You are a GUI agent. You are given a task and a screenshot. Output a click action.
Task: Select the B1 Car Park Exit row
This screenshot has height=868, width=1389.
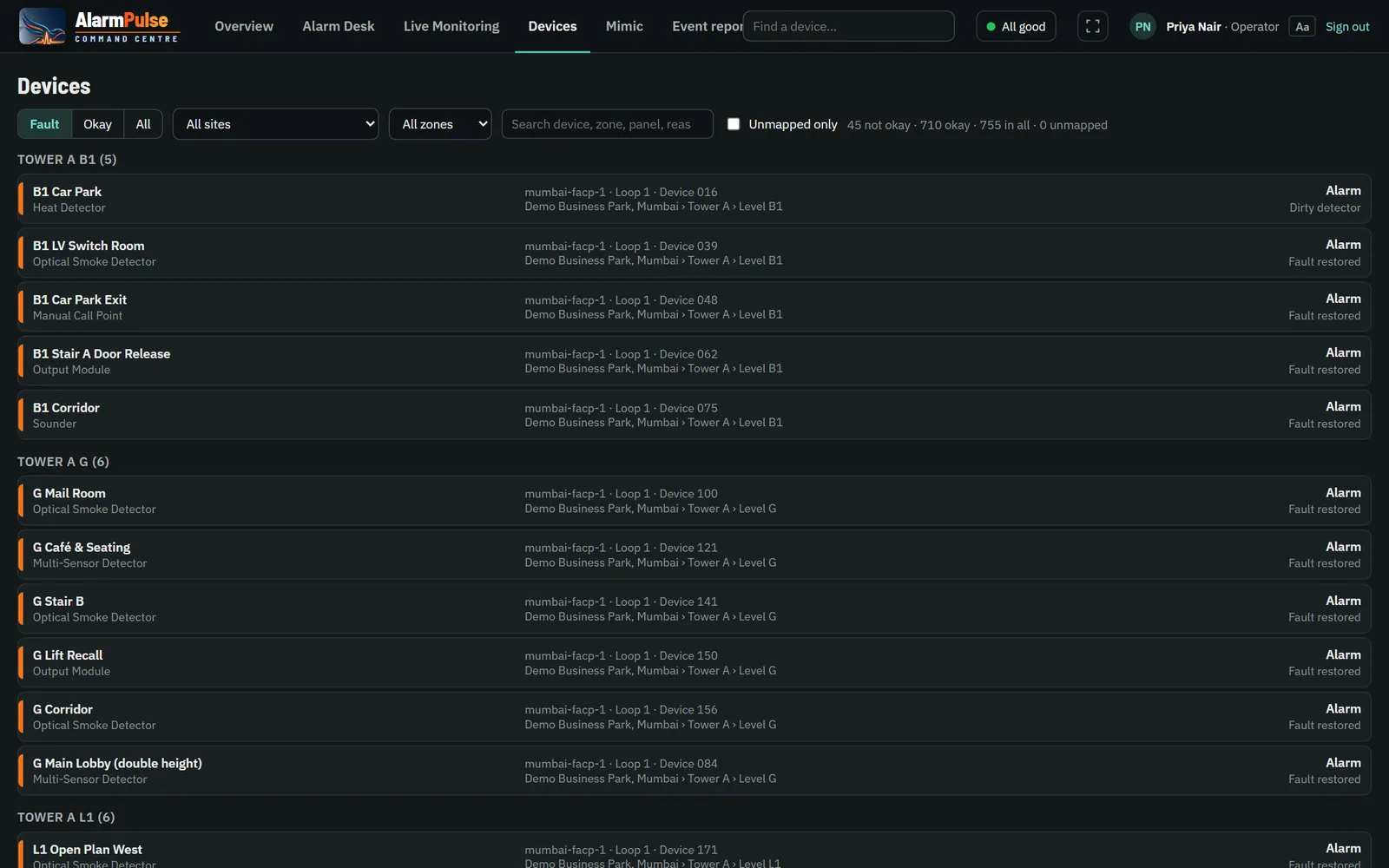pyautogui.click(x=694, y=306)
